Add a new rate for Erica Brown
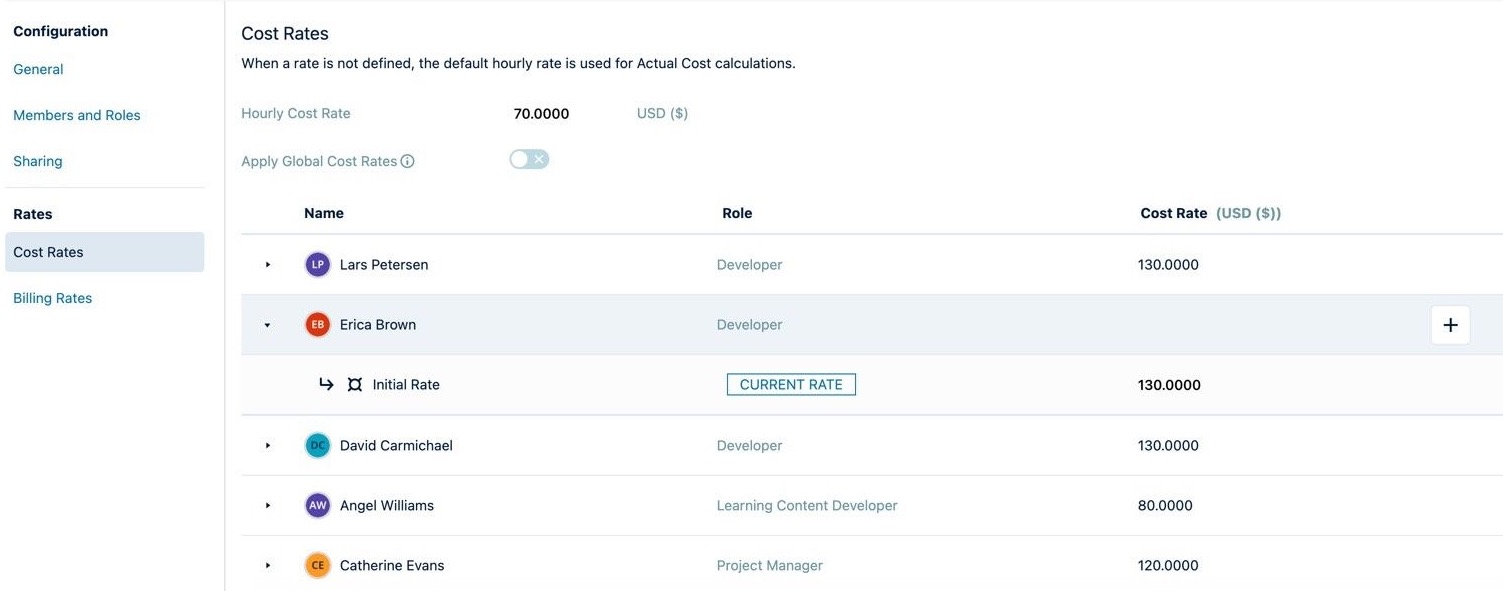1503x591 pixels. click(1450, 325)
